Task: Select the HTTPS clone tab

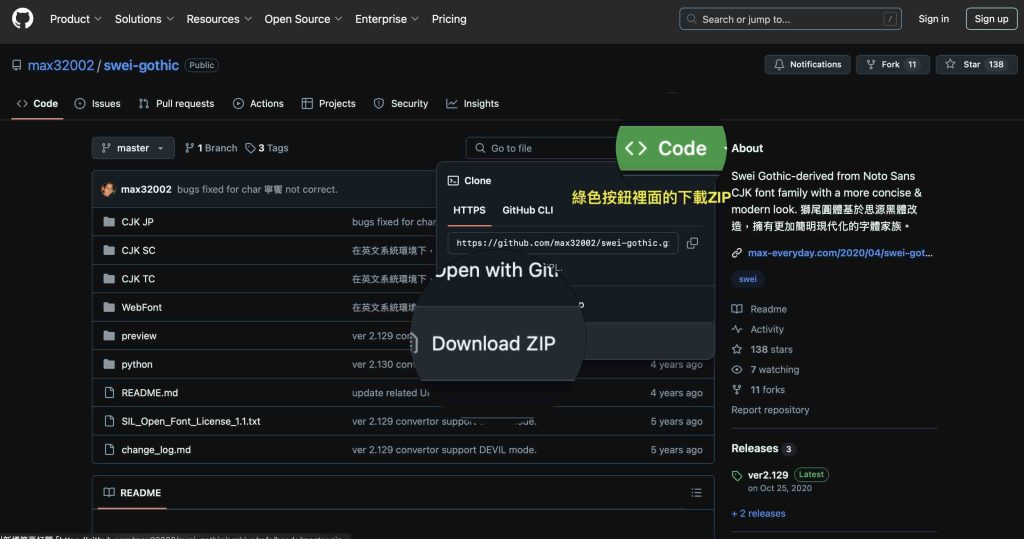Action: point(469,210)
